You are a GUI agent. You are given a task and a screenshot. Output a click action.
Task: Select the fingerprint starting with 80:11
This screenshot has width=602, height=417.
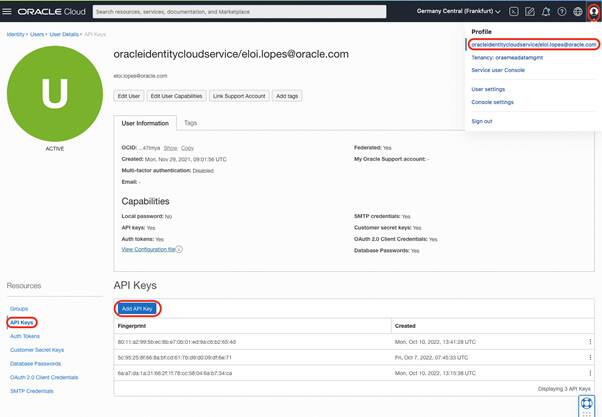tap(177, 342)
